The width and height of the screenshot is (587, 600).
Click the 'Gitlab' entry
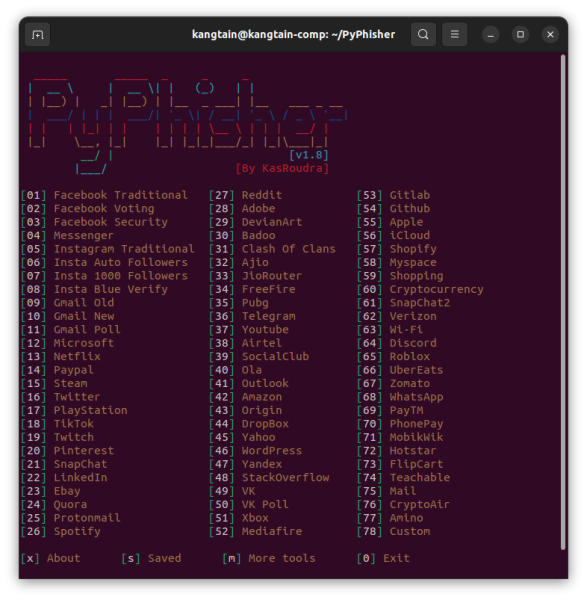pyautogui.click(x=410, y=195)
